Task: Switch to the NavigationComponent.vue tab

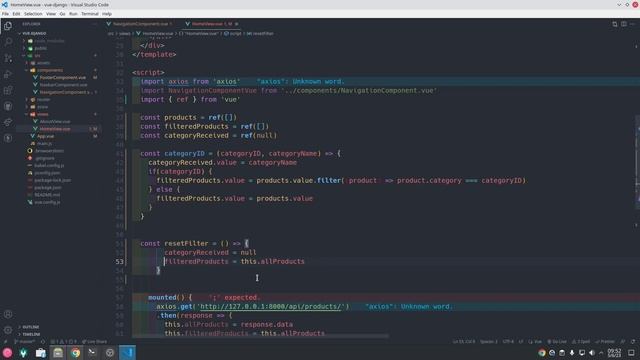Action: pyautogui.click(x=140, y=24)
